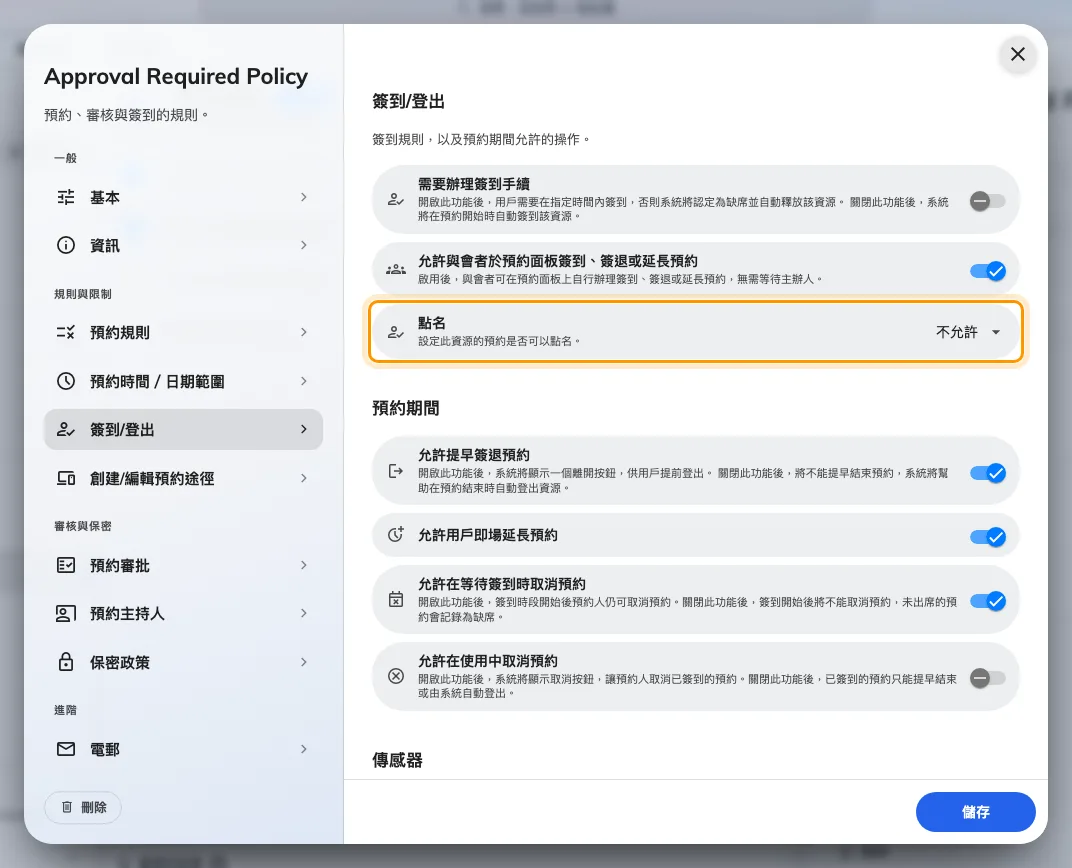Click the lock icon beside 保密政策
The image size is (1072, 868).
(66, 662)
